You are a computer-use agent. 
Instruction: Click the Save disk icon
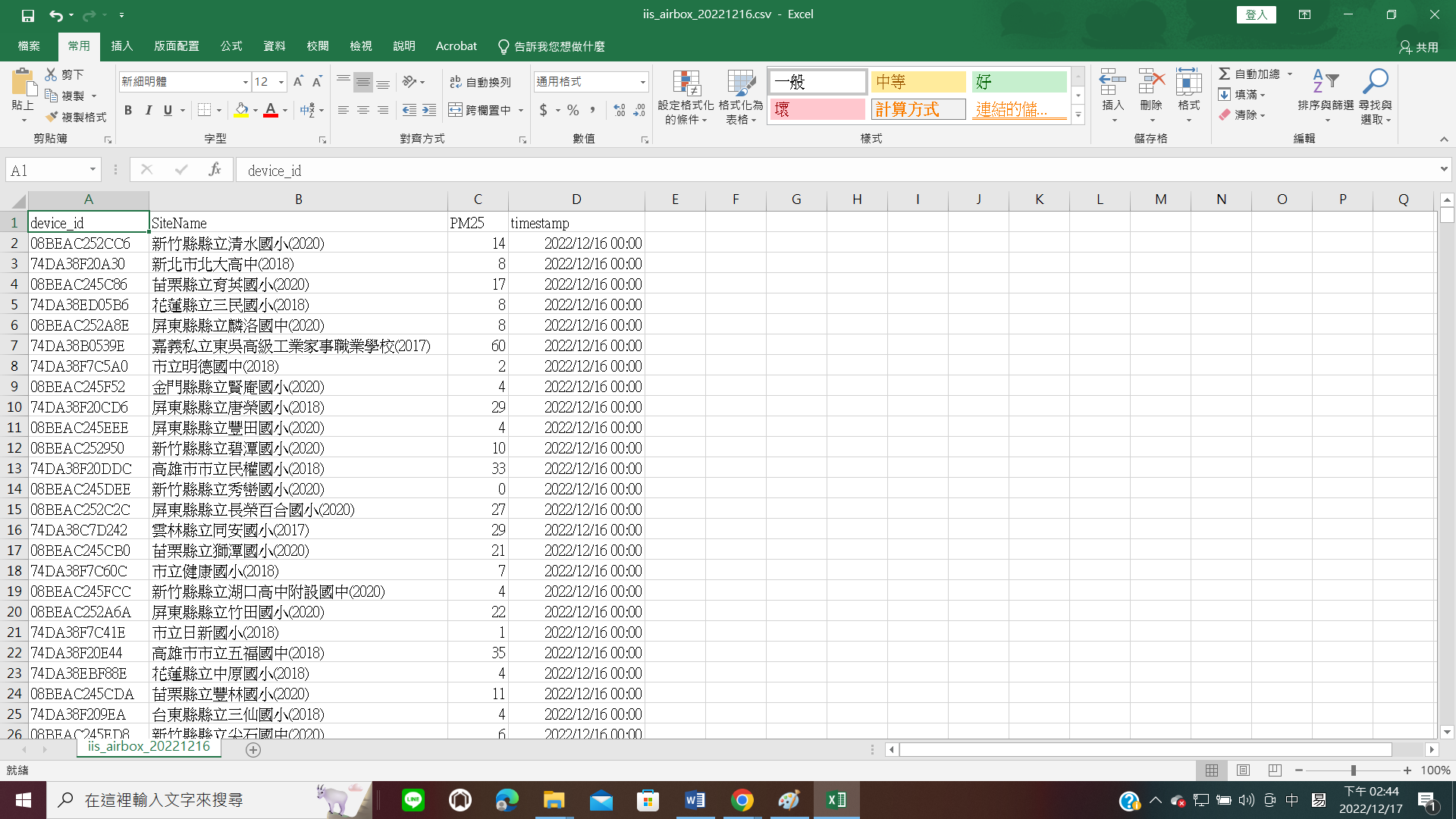pyautogui.click(x=28, y=14)
